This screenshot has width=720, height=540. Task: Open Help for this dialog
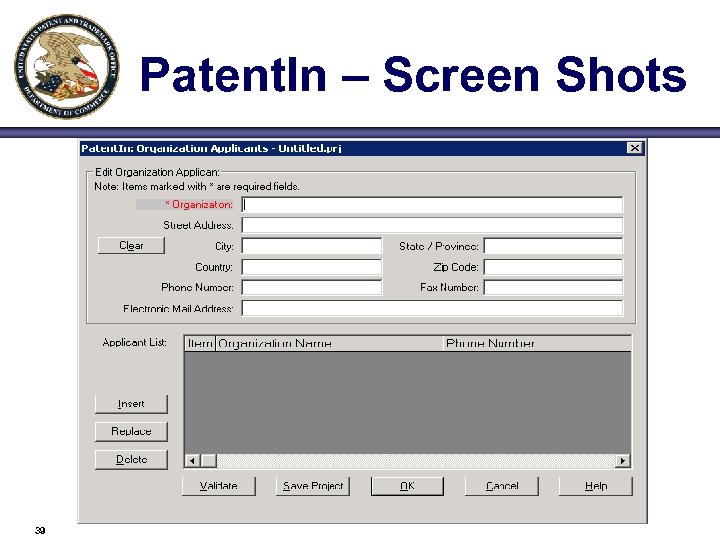596,486
